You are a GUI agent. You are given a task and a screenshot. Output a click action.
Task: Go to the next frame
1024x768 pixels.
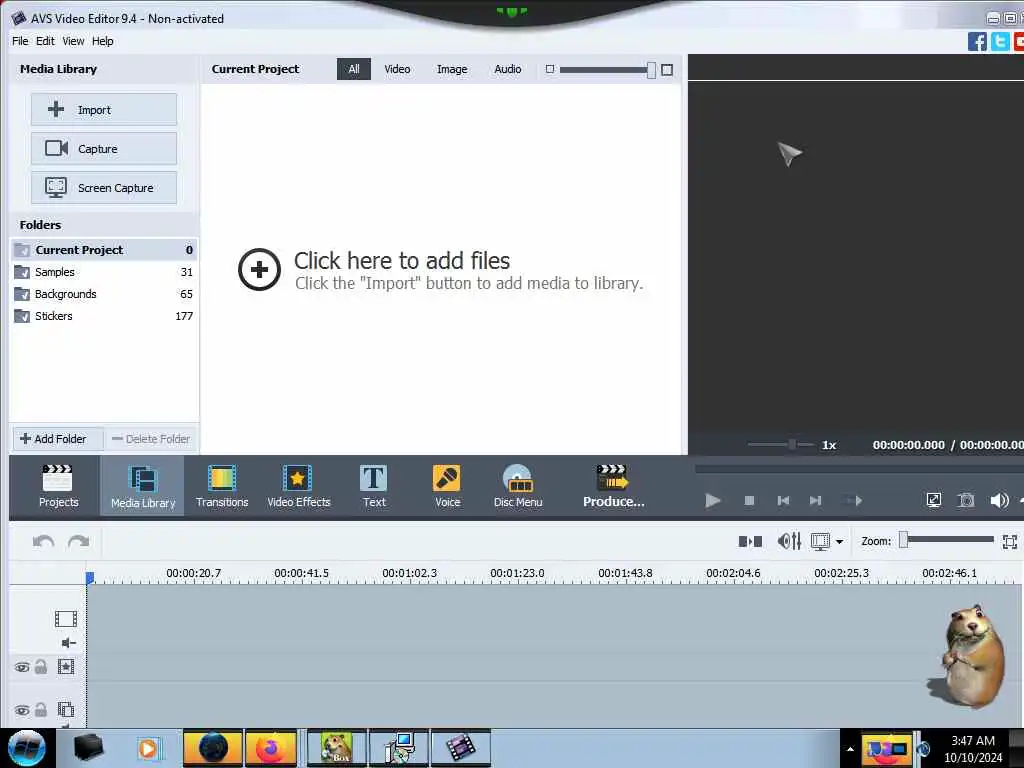click(x=815, y=500)
